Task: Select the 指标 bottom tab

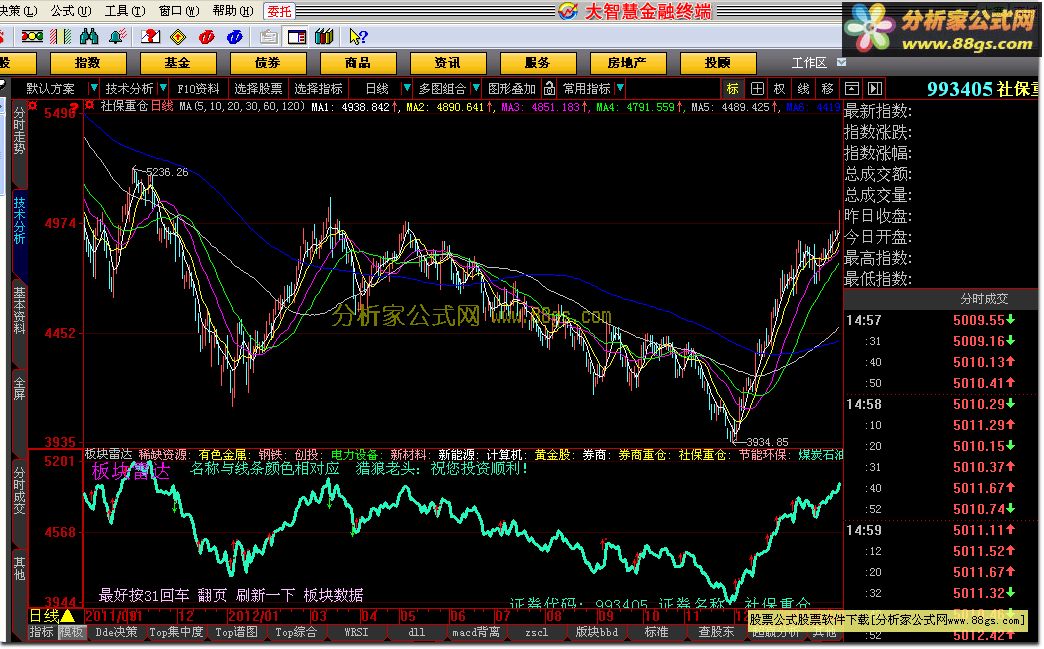Action: point(41,632)
